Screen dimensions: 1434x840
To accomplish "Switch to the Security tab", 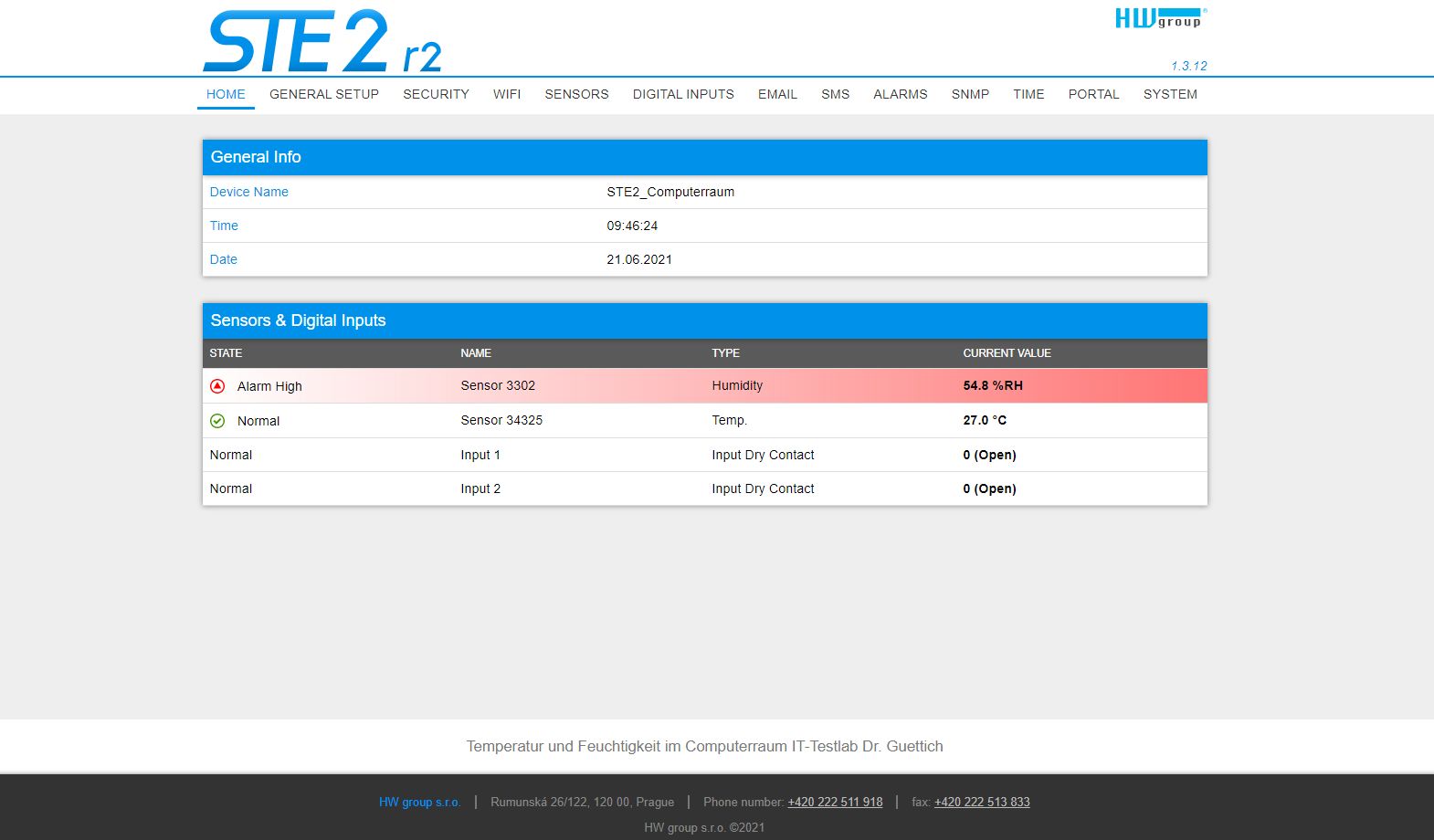I will click(436, 94).
